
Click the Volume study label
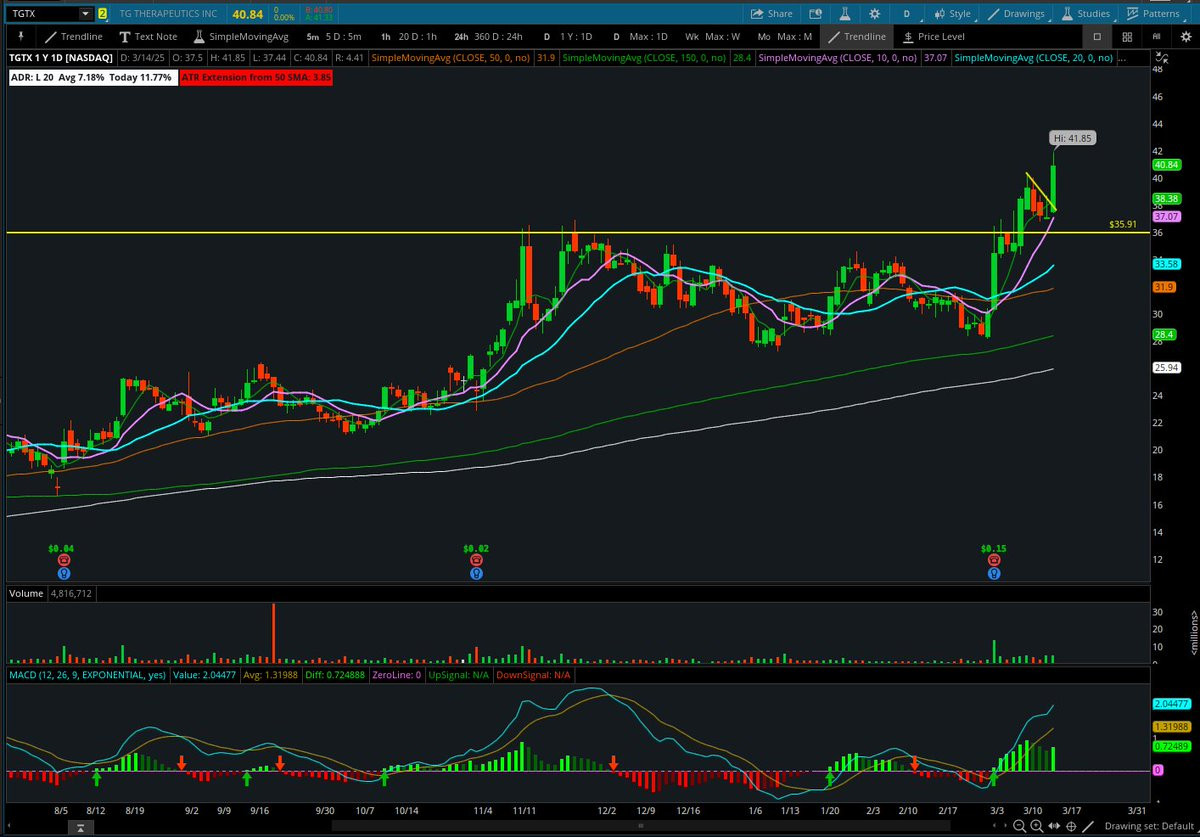click(x=27, y=593)
